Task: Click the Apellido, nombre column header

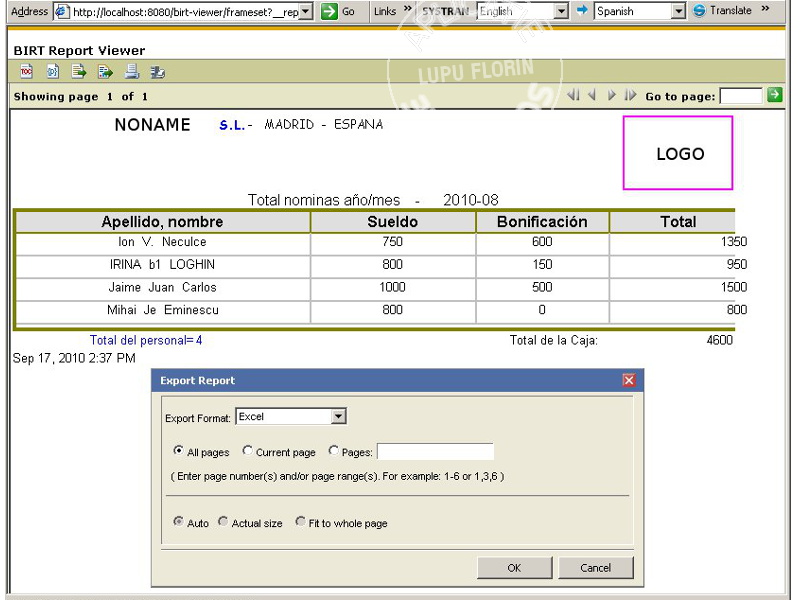Action: (162, 221)
